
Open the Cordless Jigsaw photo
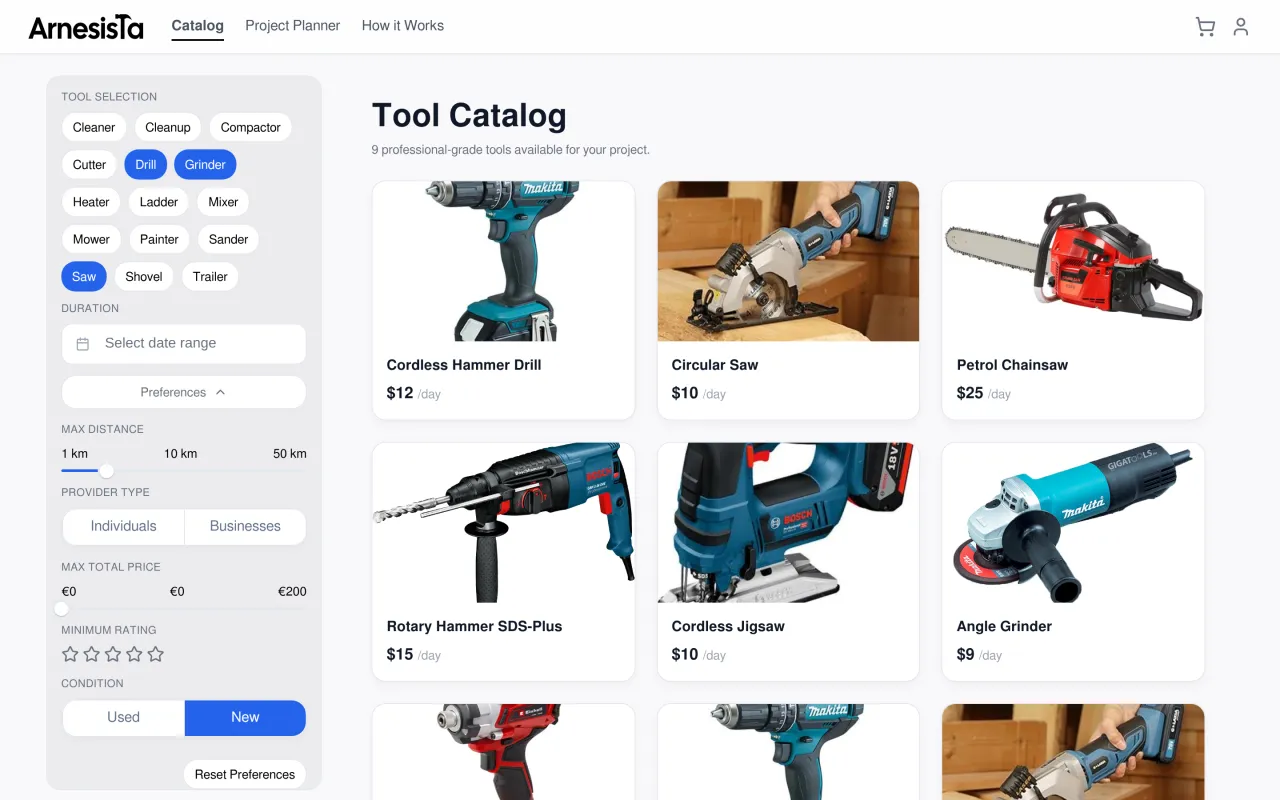(x=788, y=523)
